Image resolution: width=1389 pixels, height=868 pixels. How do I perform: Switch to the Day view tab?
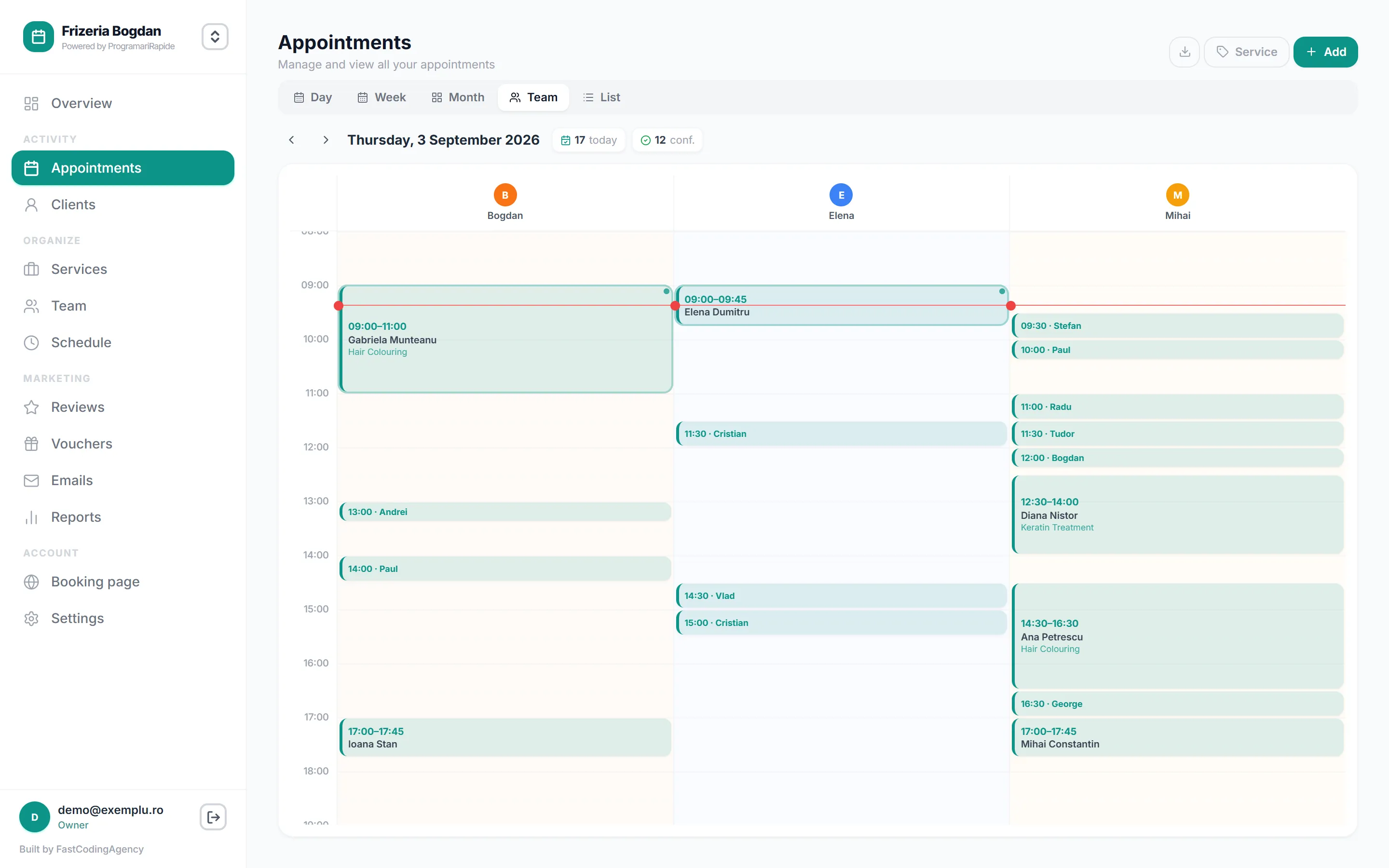313,97
